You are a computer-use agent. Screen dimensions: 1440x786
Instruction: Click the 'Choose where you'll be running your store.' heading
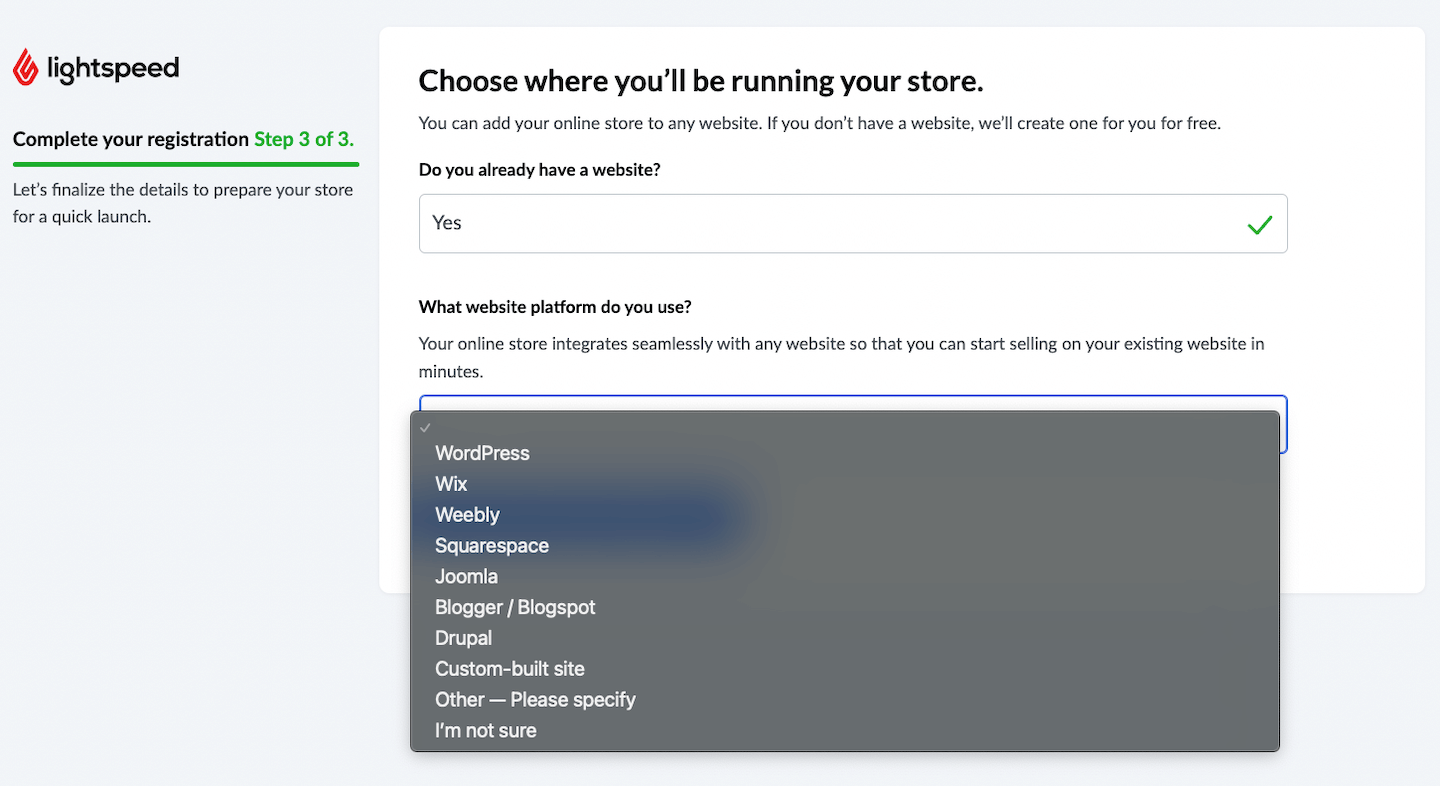pos(701,81)
